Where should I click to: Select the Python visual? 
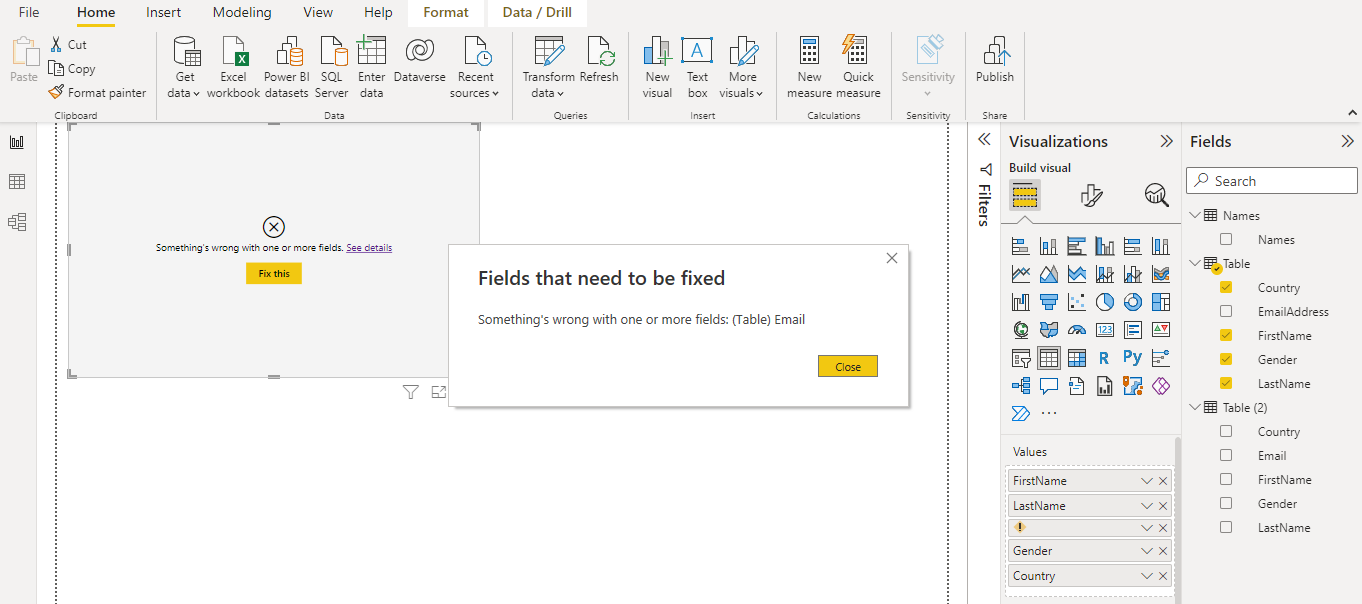point(1133,358)
